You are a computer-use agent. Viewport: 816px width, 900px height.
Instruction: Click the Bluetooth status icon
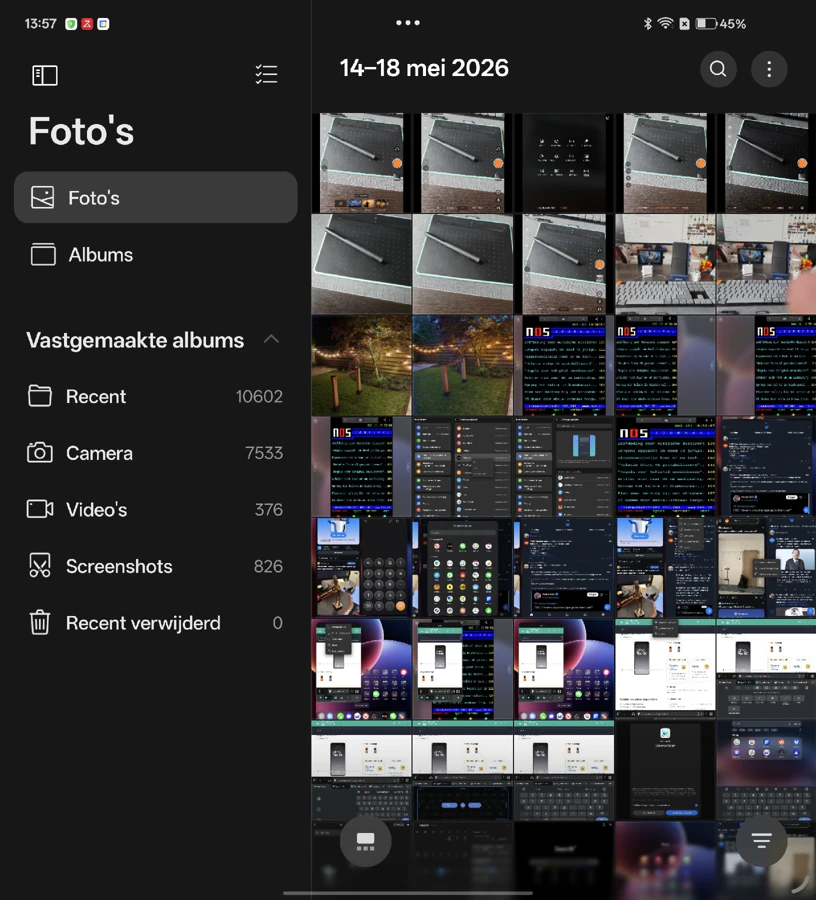click(x=647, y=24)
